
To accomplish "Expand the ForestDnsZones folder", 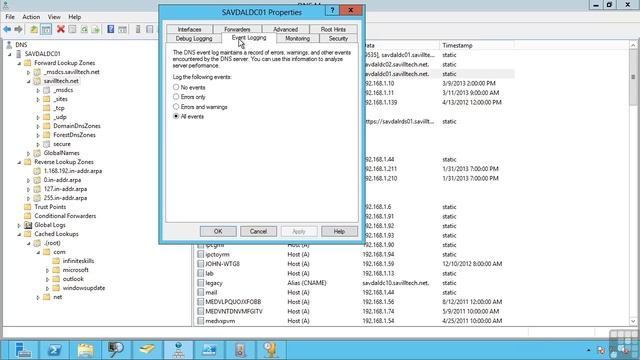I will 38,135.
